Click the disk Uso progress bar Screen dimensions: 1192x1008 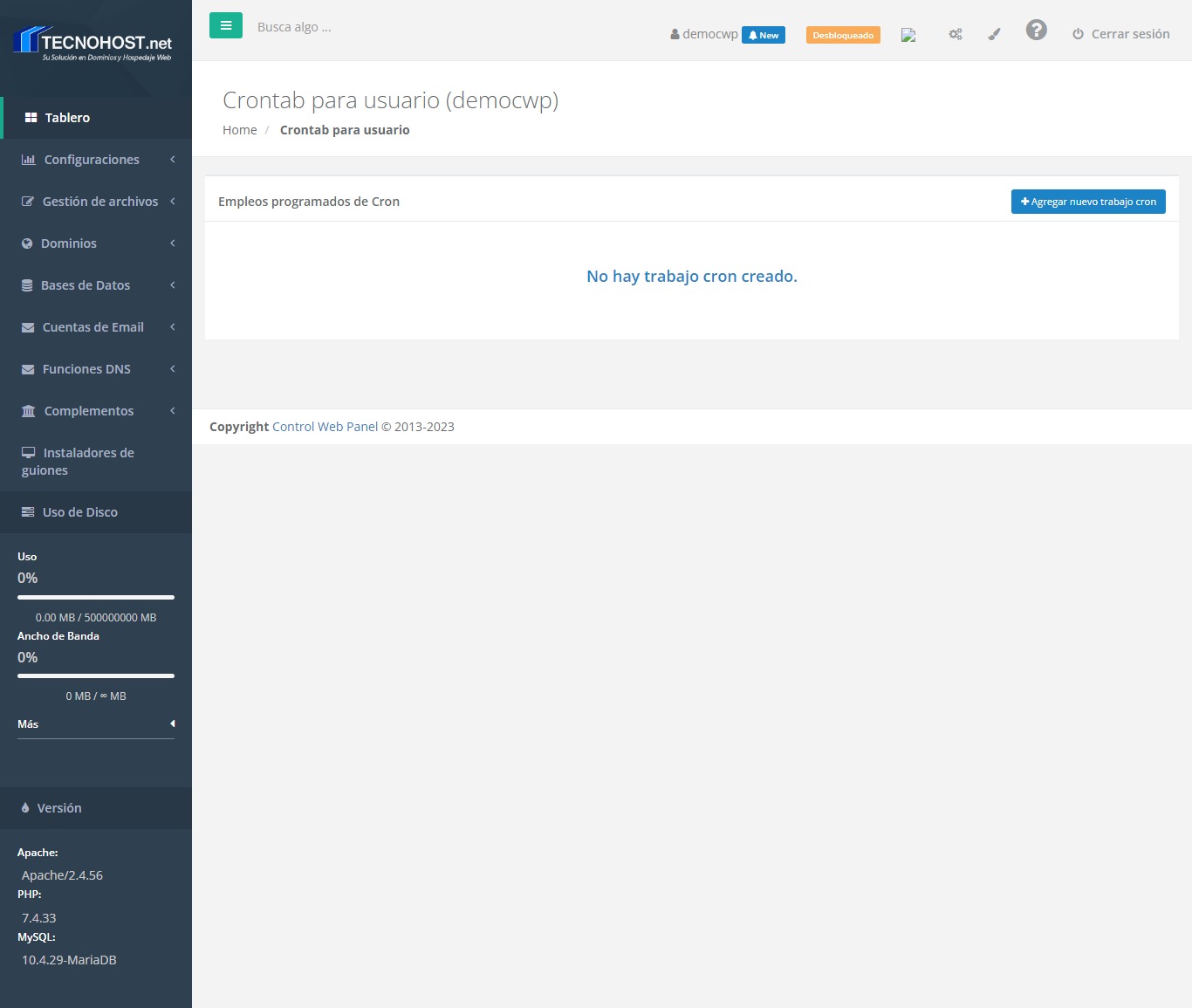pos(96,597)
